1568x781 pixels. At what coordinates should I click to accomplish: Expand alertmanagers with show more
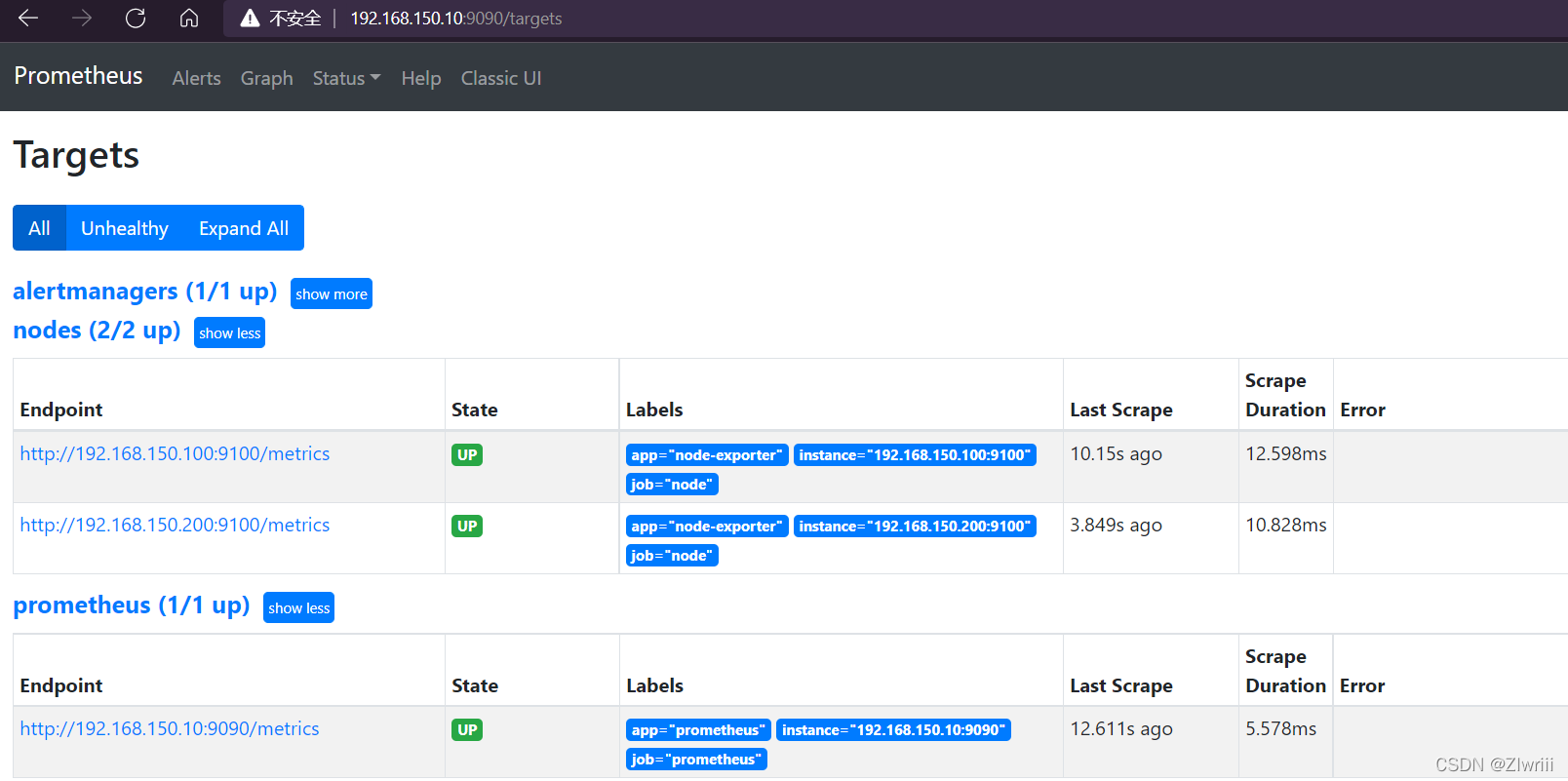click(x=332, y=293)
